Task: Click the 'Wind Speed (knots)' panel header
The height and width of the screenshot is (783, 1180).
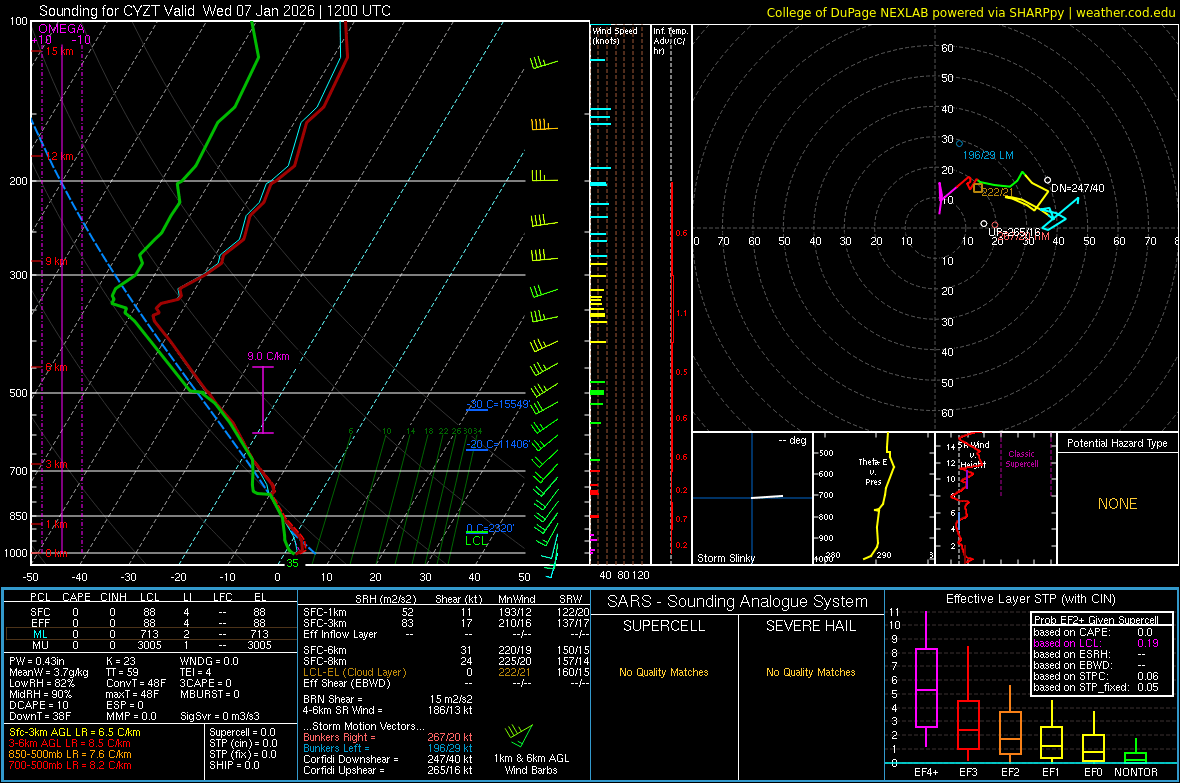Action: point(615,35)
